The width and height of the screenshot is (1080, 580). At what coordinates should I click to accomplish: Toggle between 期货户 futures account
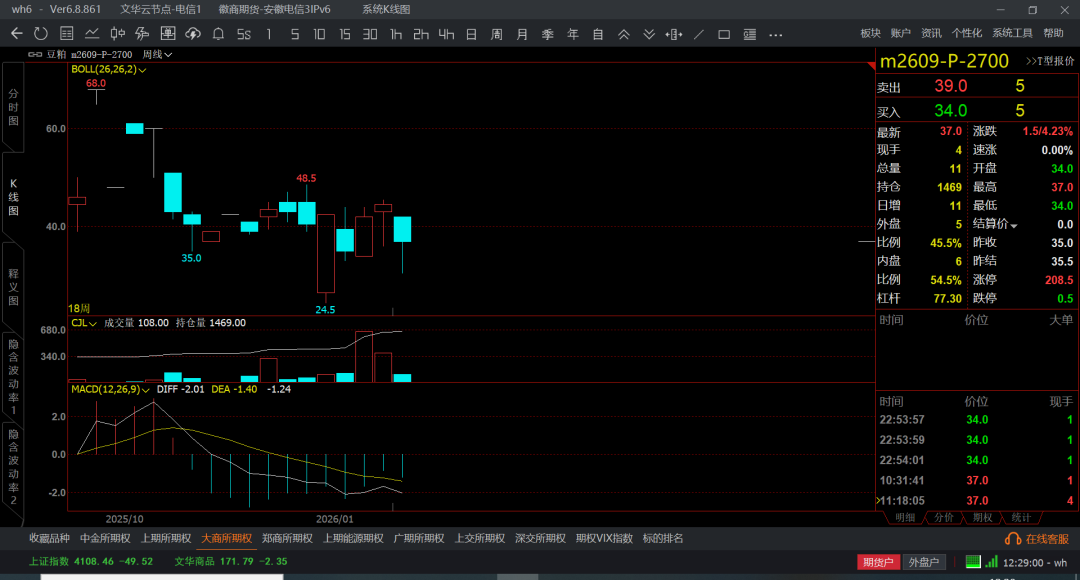pyautogui.click(x=878, y=562)
